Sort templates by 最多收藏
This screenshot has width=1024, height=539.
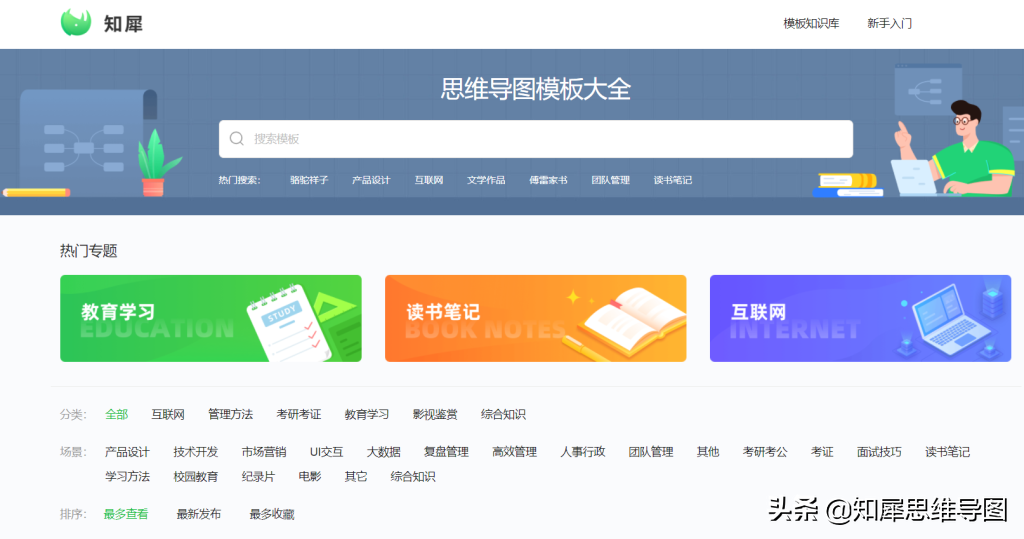click(272, 514)
